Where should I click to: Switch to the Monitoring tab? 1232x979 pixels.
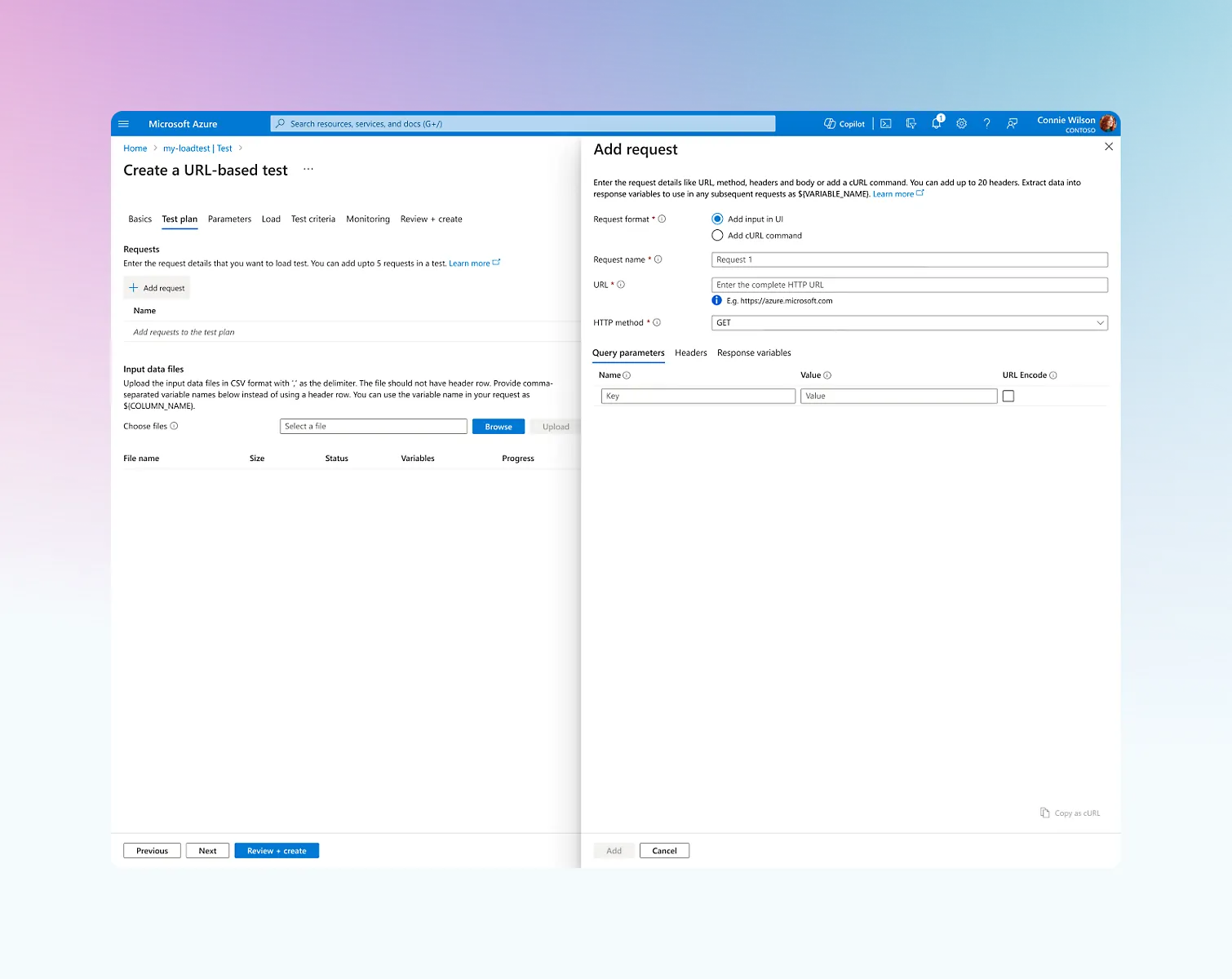coord(368,219)
